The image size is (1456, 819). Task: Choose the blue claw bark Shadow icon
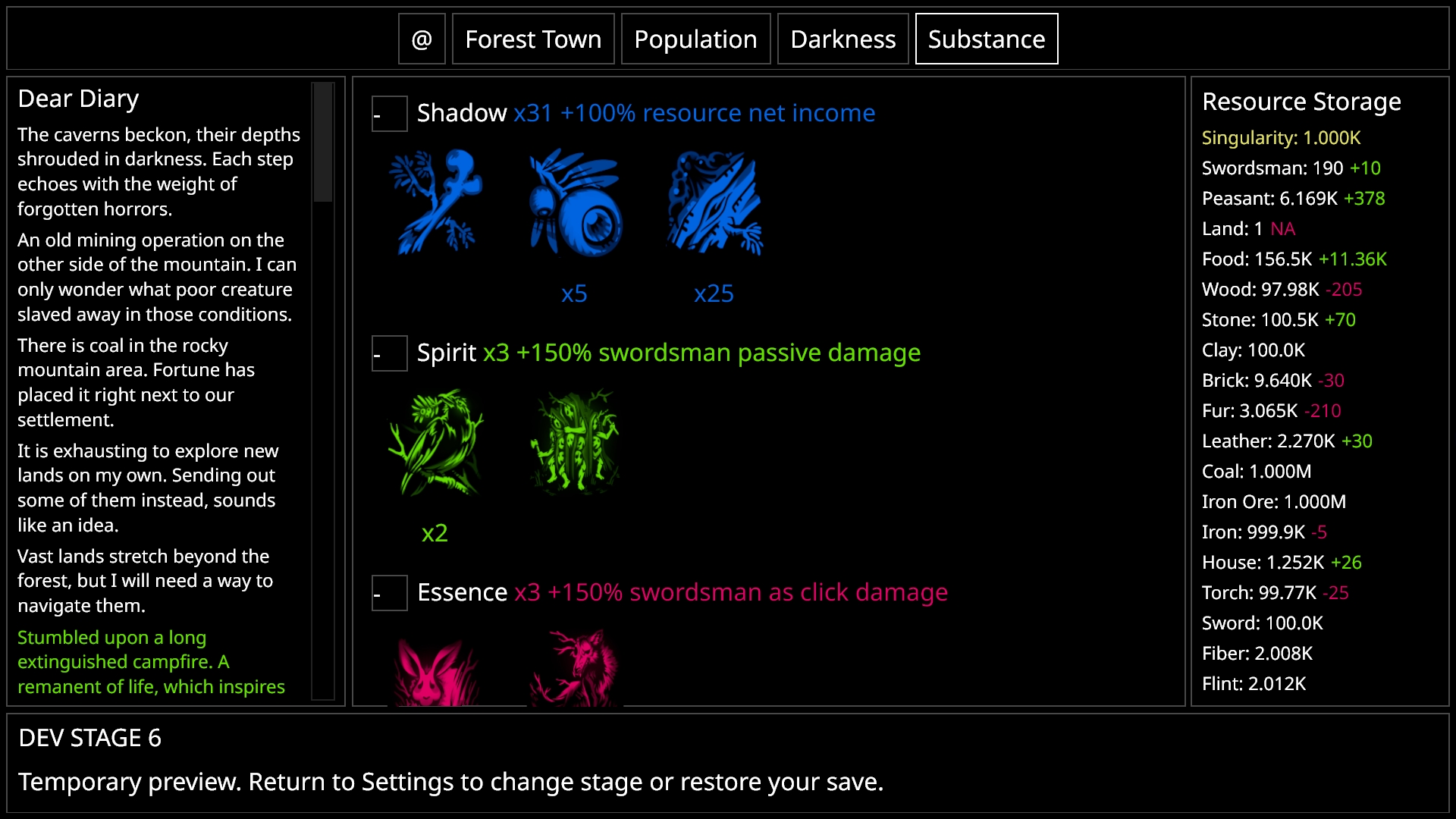tap(714, 202)
